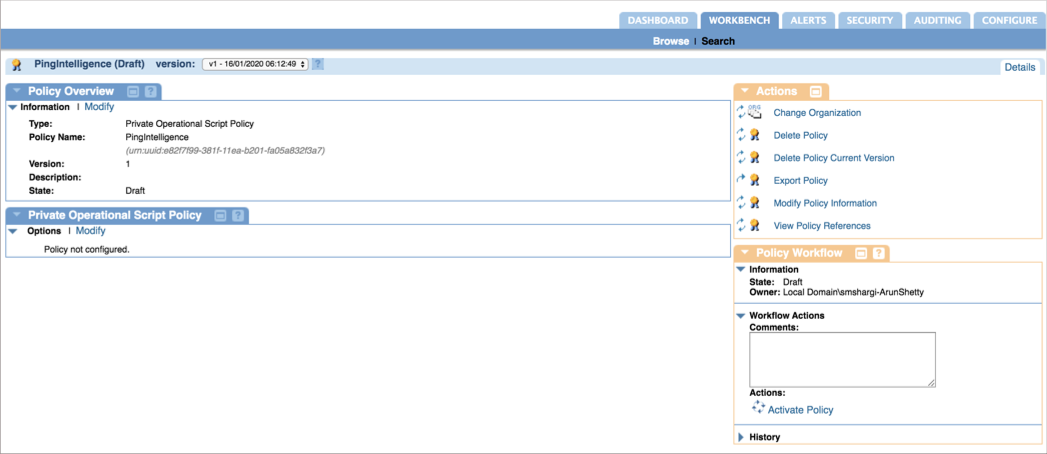Image resolution: width=1047 pixels, height=454 pixels.
Task: Click the Activate Policy sparkle icon
Action: pyautogui.click(x=758, y=408)
